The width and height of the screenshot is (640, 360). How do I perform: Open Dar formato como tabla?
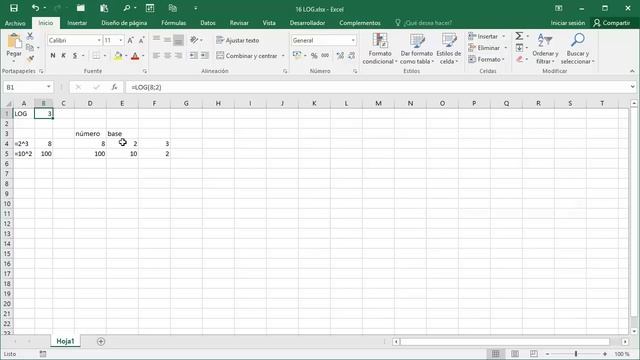coord(416,49)
